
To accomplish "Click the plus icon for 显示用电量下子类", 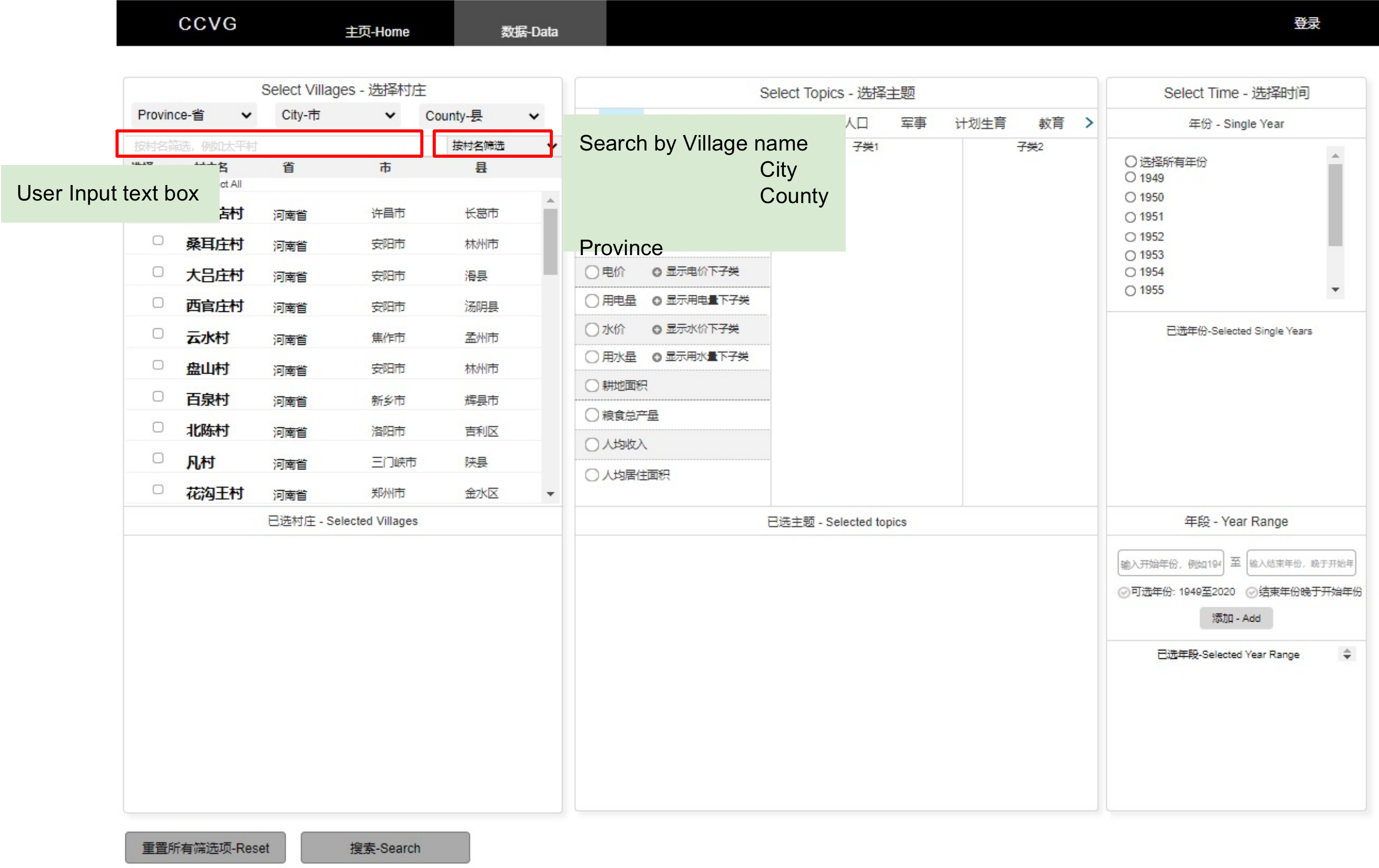I will (657, 301).
